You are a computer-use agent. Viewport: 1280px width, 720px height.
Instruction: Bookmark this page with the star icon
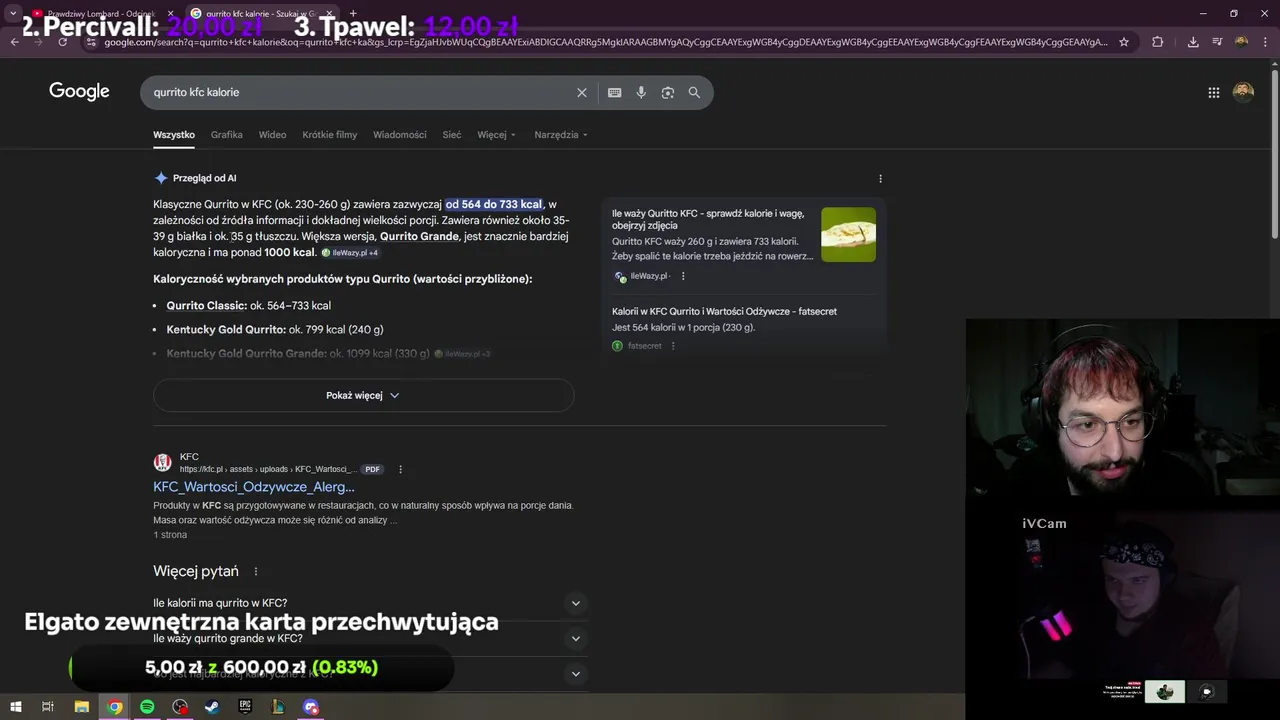(1124, 42)
